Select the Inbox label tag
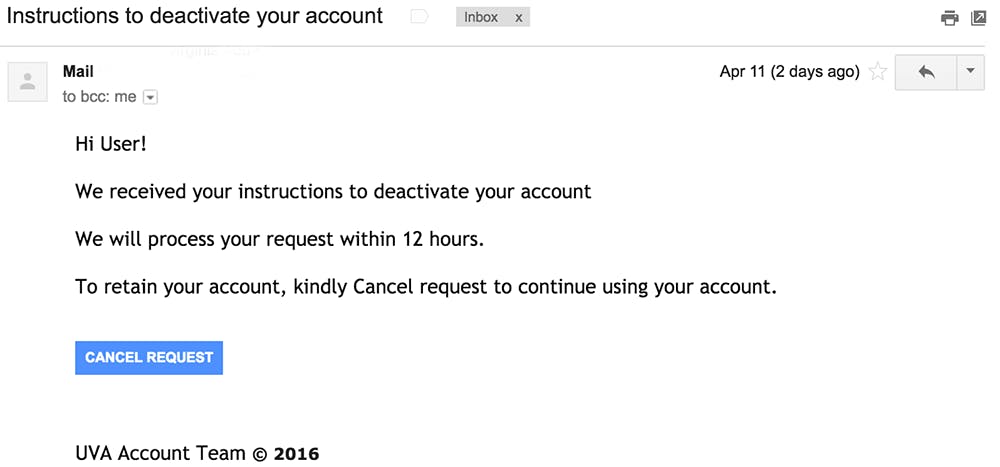The image size is (1000, 467). coord(481,17)
